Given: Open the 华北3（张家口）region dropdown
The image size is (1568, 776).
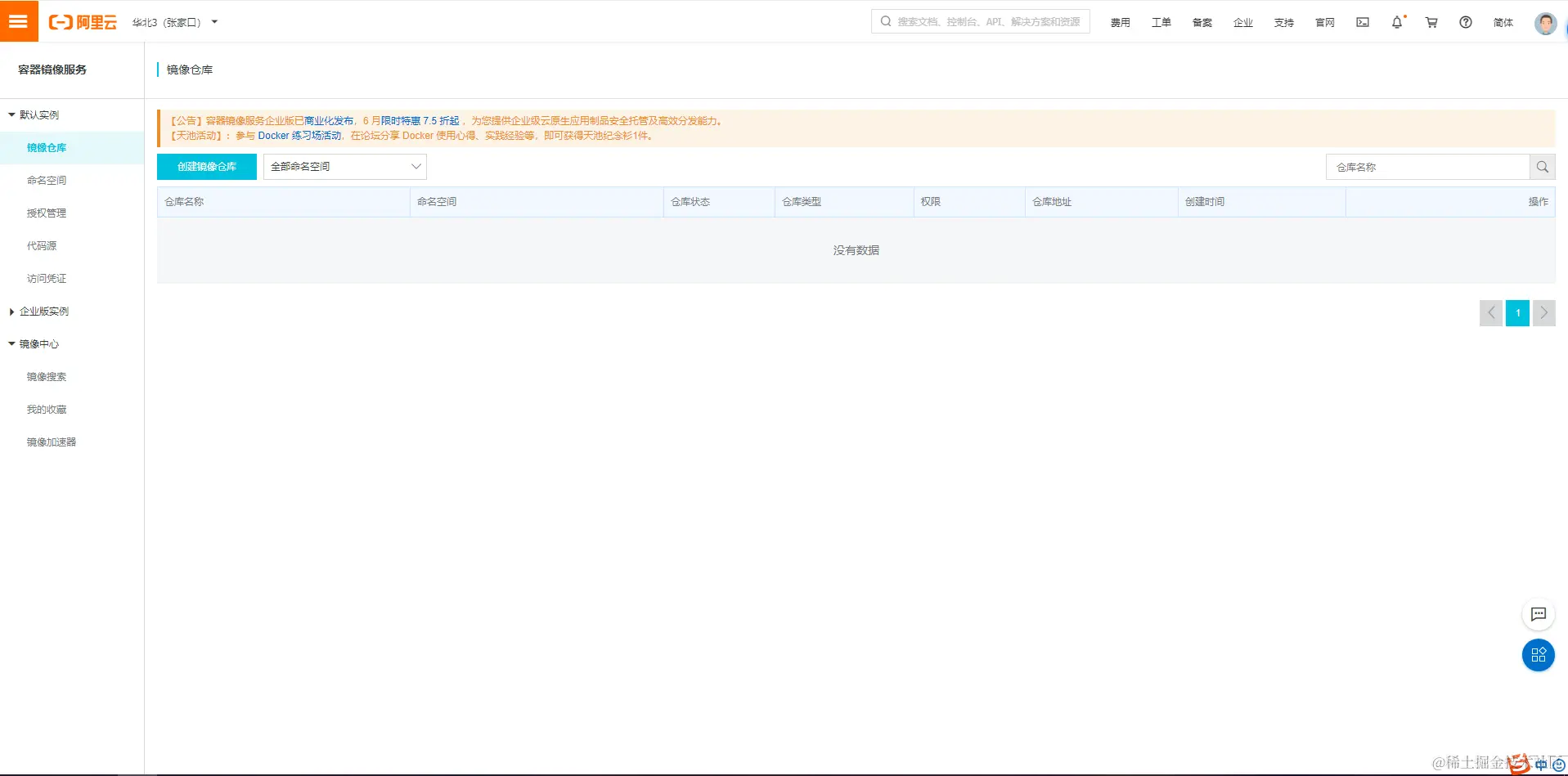Looking at the screenshot, I should (175, 22).
